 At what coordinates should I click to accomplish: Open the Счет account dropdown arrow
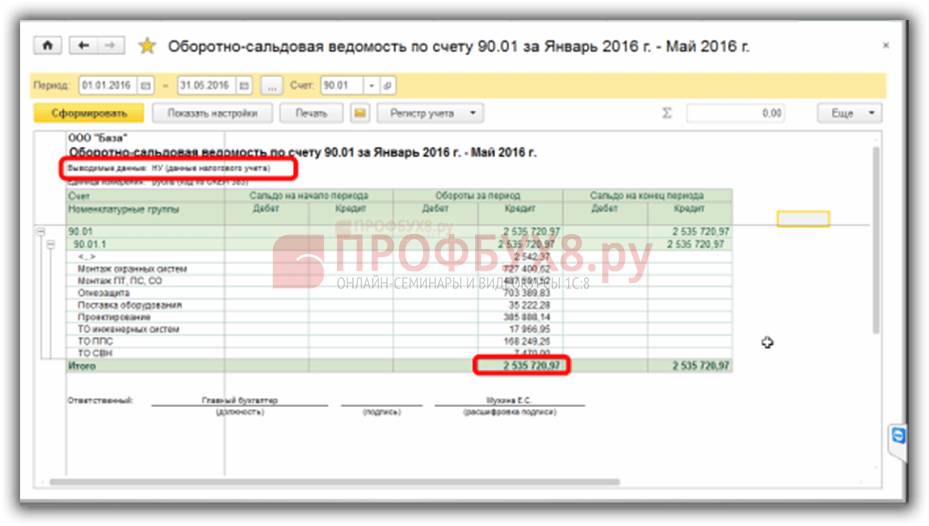click(371, 86)
